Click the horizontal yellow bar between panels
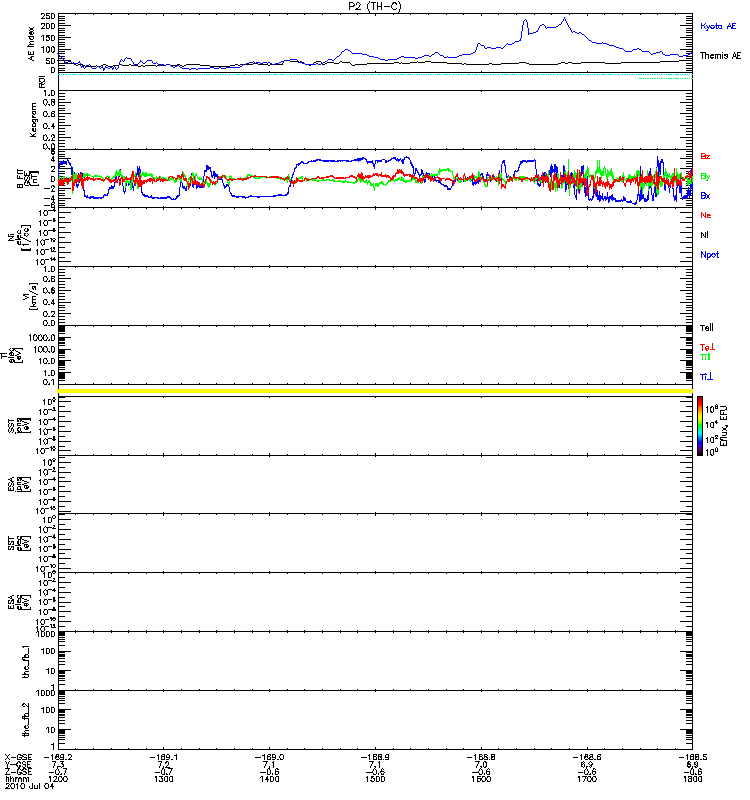This screenshot has height=800, width=750. click(375, 391)
